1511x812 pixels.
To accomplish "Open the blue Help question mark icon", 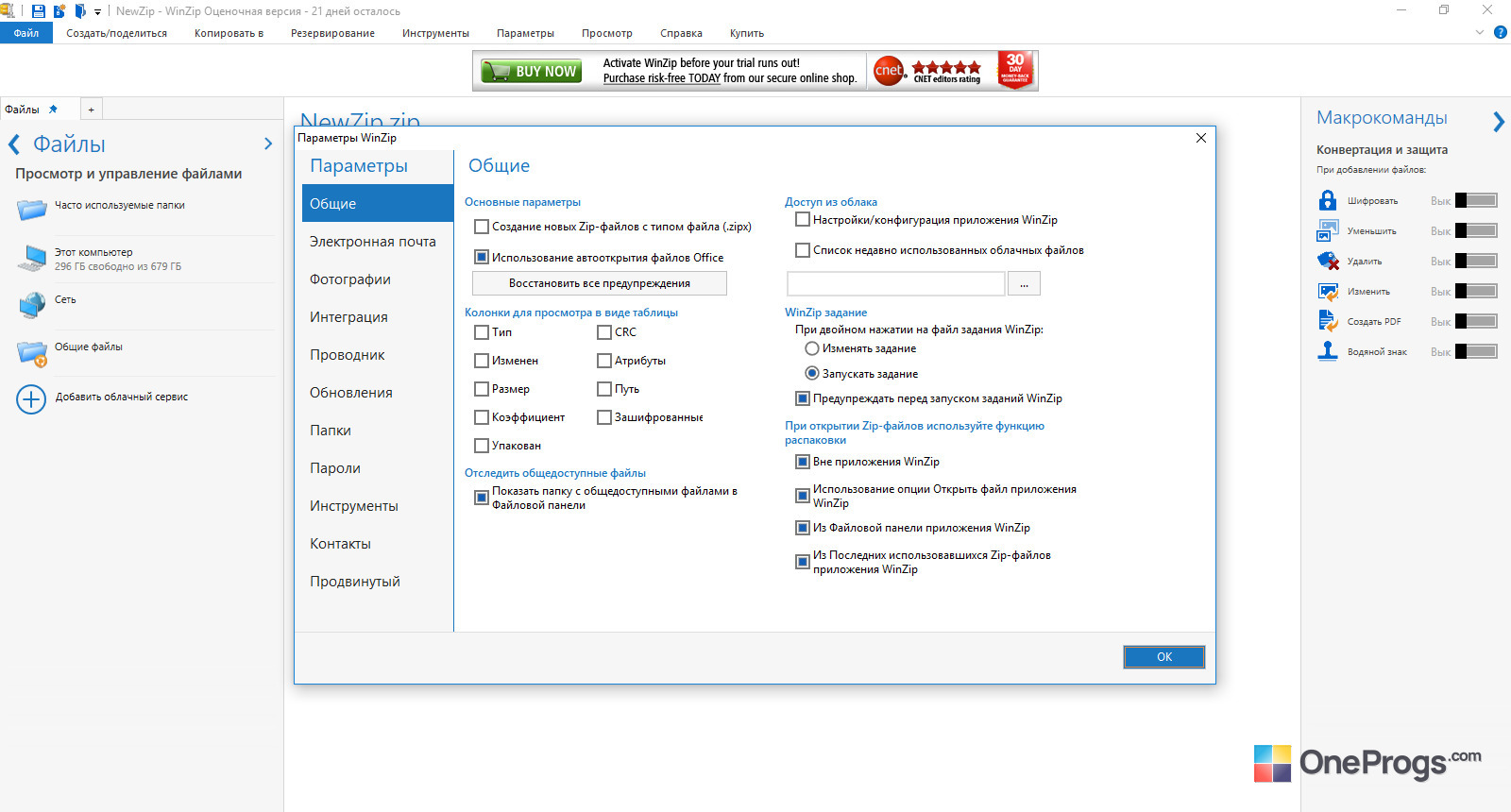I will tap(1500, 32).
